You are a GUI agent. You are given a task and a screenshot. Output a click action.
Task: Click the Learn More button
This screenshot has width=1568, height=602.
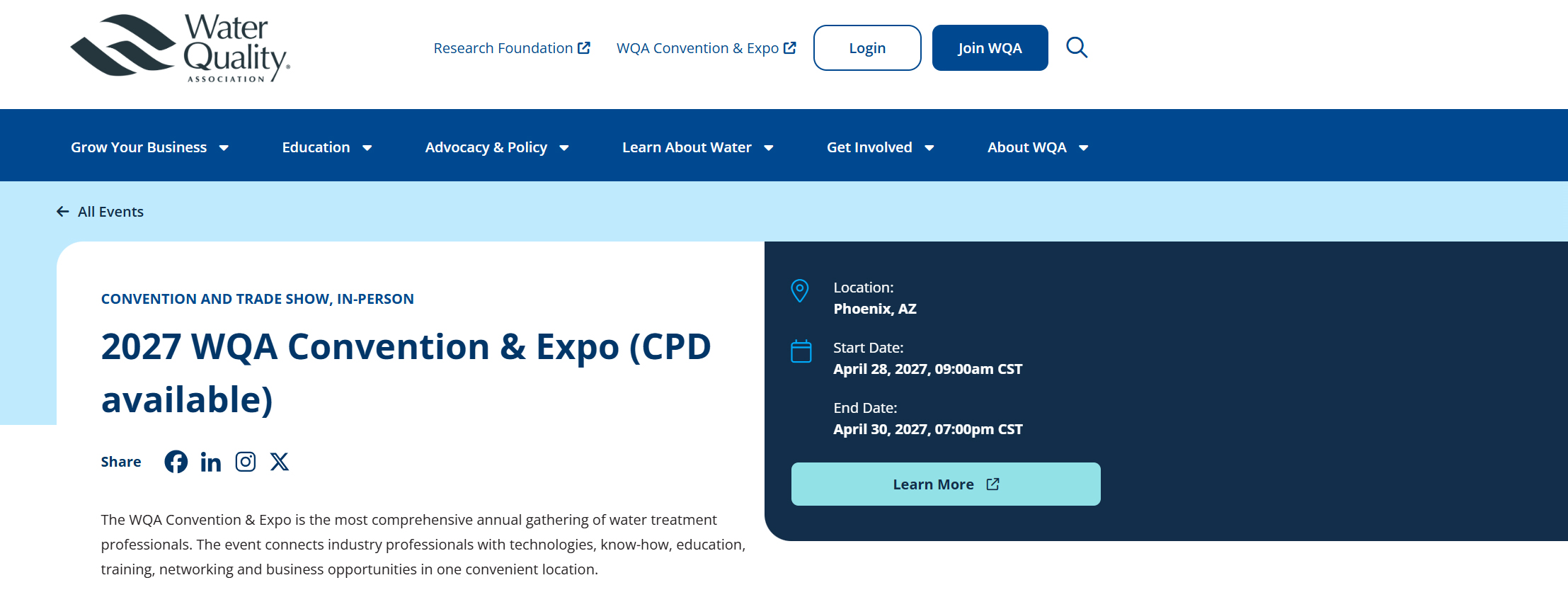pyautogui.click(x=946, y=484)
